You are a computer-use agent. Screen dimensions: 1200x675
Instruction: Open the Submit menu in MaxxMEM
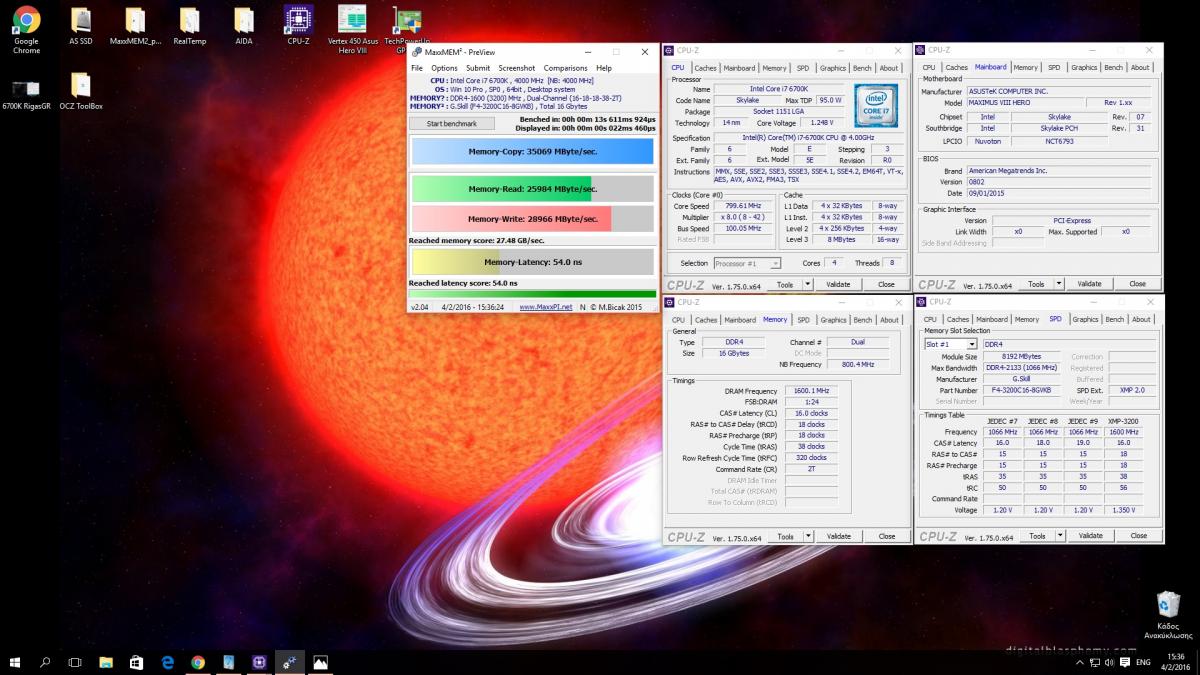pyautogui.click(x=478, y=68)
